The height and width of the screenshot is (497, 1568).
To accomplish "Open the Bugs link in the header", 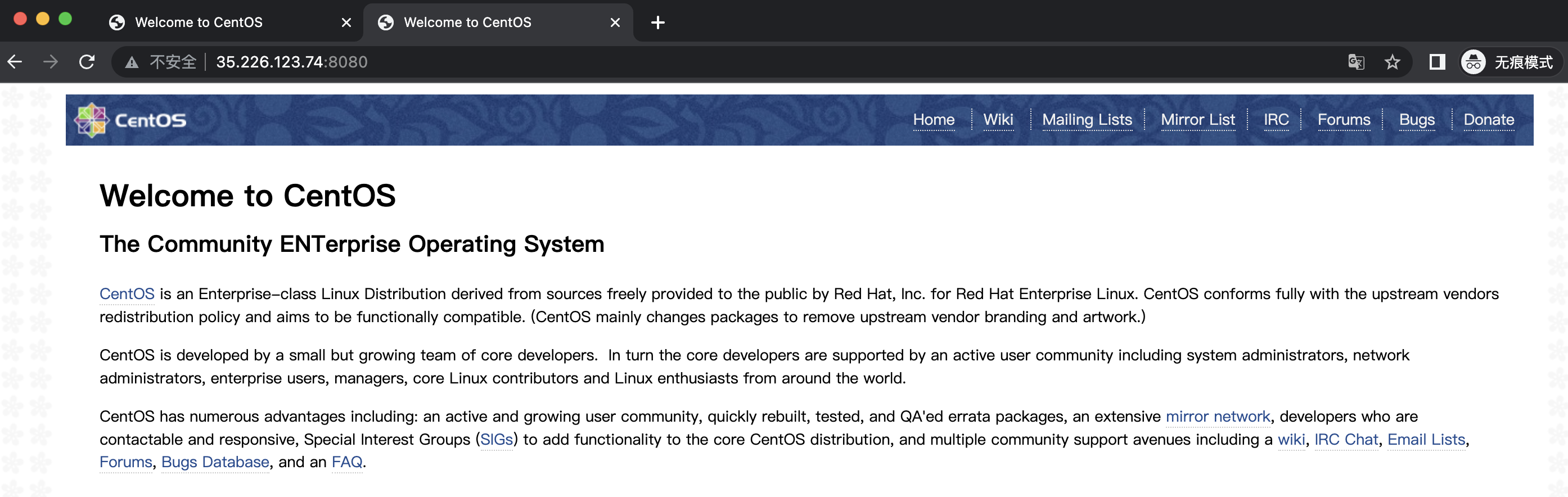I will pos(1417,120).
